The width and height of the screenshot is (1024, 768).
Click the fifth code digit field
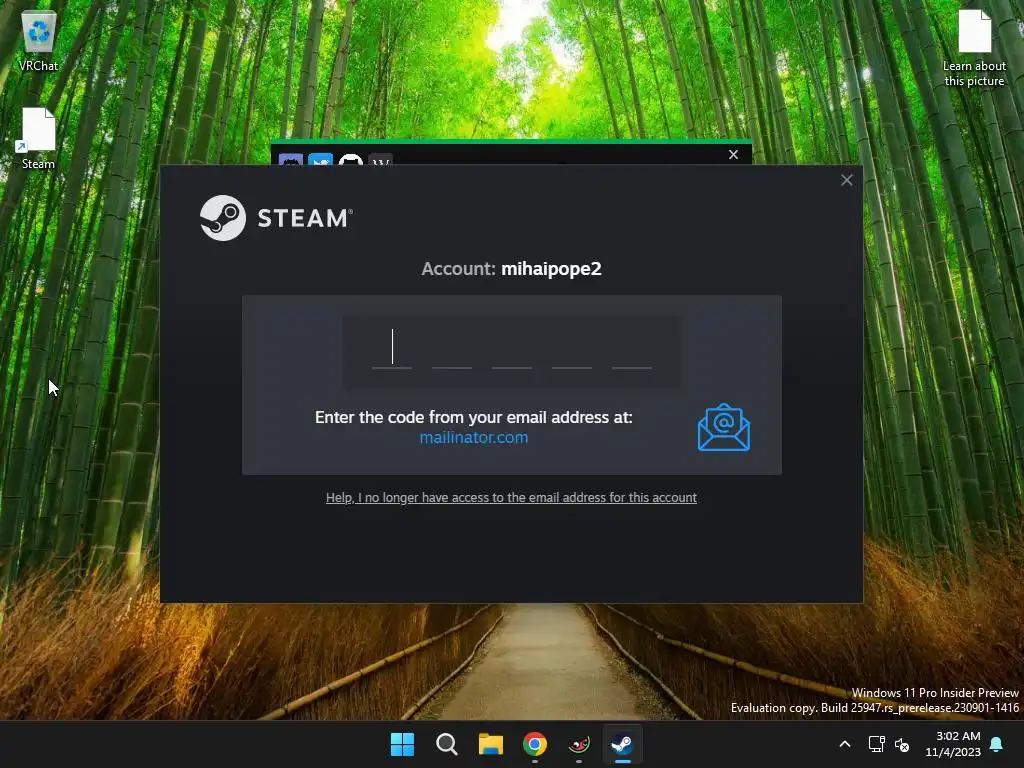pos(632,349)
